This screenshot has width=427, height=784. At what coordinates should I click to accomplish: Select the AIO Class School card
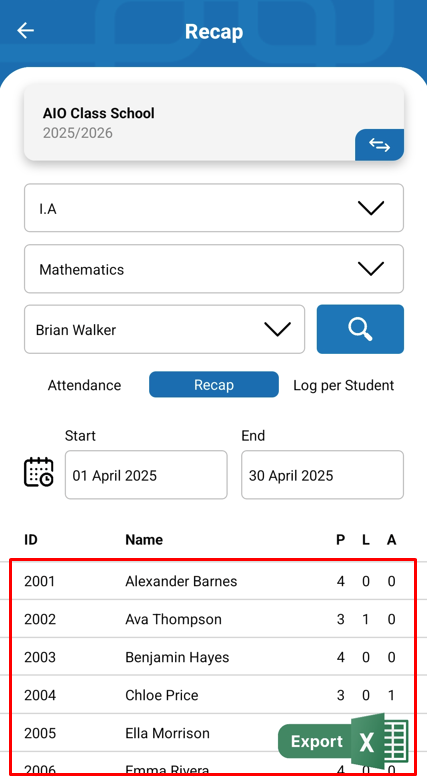[214, 122]
